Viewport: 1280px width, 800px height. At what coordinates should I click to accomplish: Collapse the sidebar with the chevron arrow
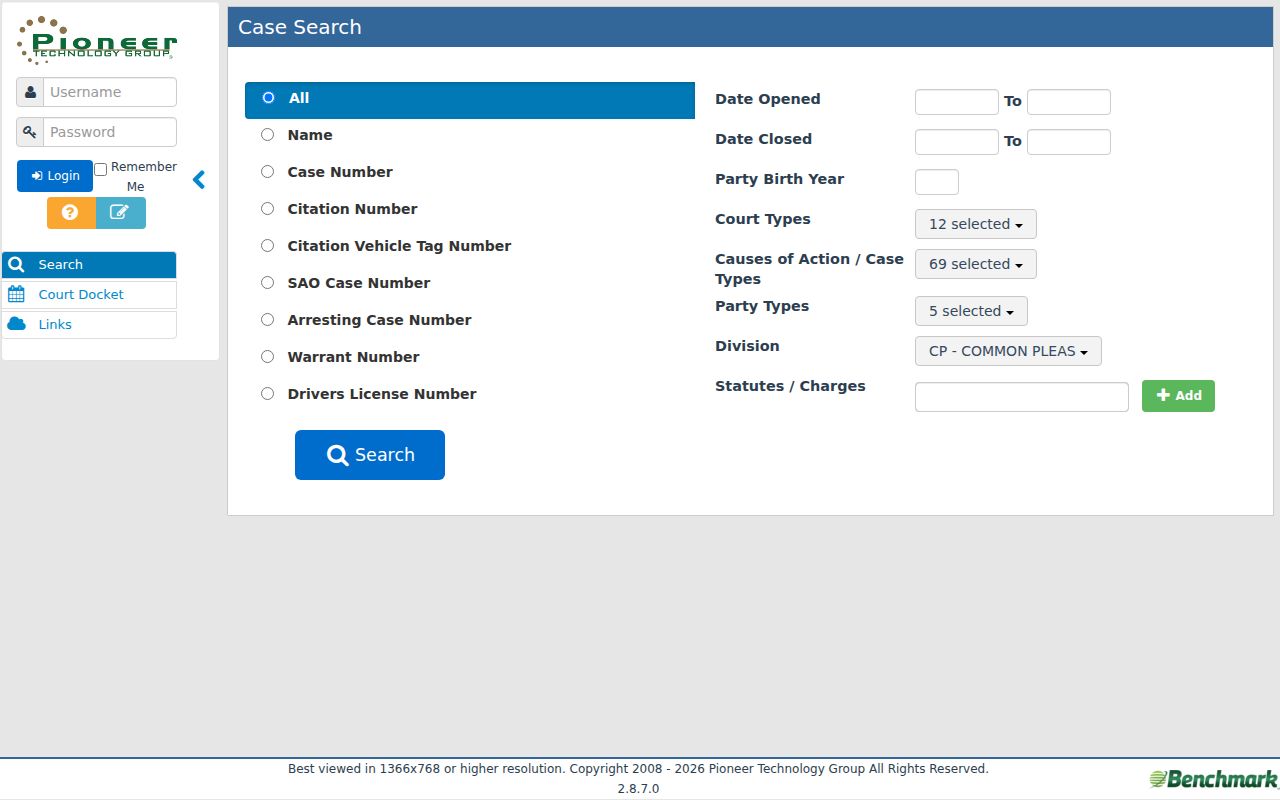coord(199,180)
